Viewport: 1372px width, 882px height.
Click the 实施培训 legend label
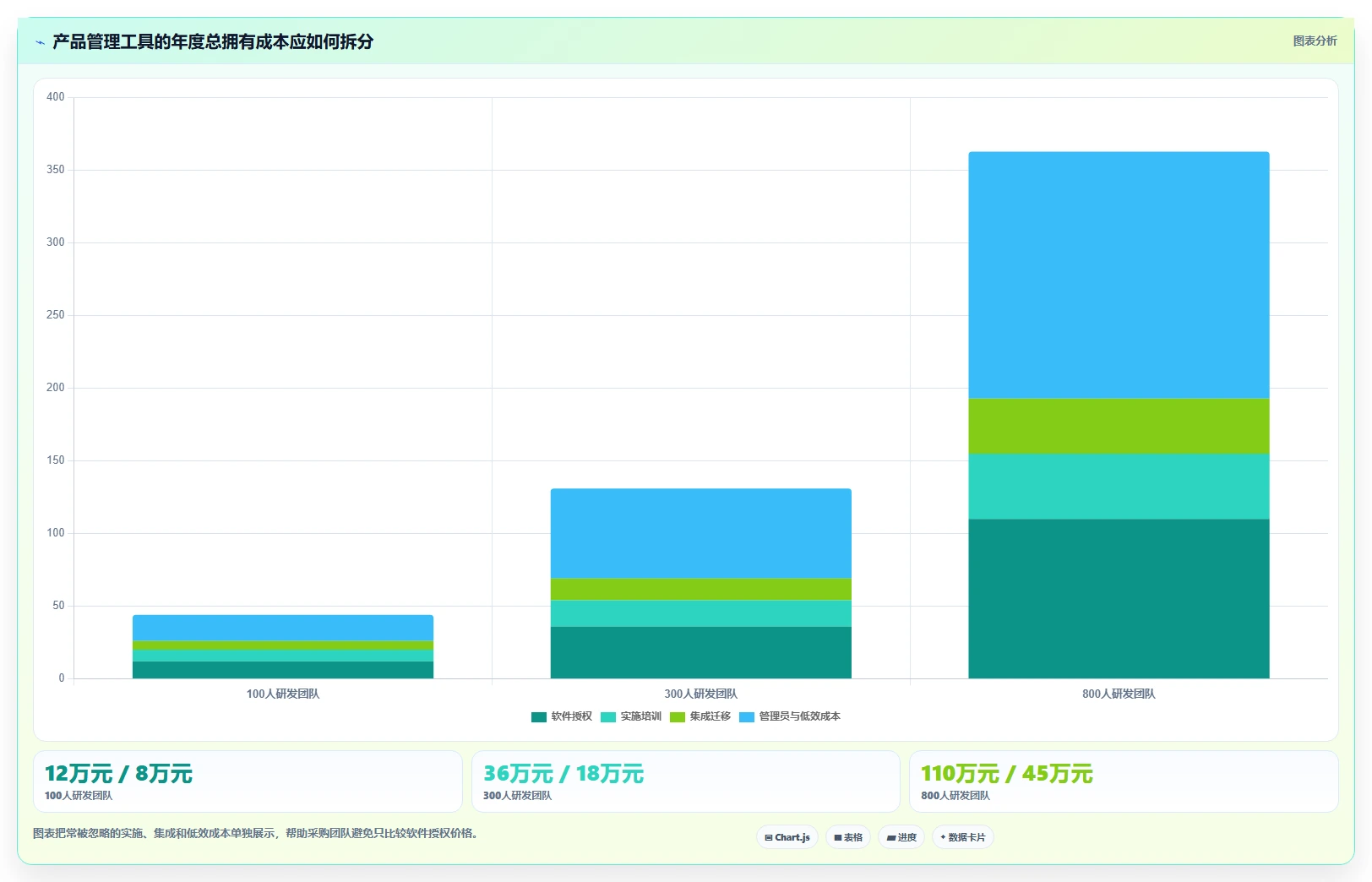(x=641, y=716)
